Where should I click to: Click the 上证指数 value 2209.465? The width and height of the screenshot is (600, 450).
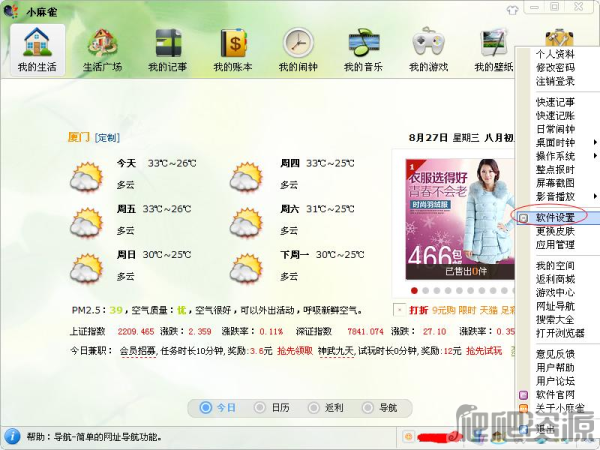[x=136, y=331]
